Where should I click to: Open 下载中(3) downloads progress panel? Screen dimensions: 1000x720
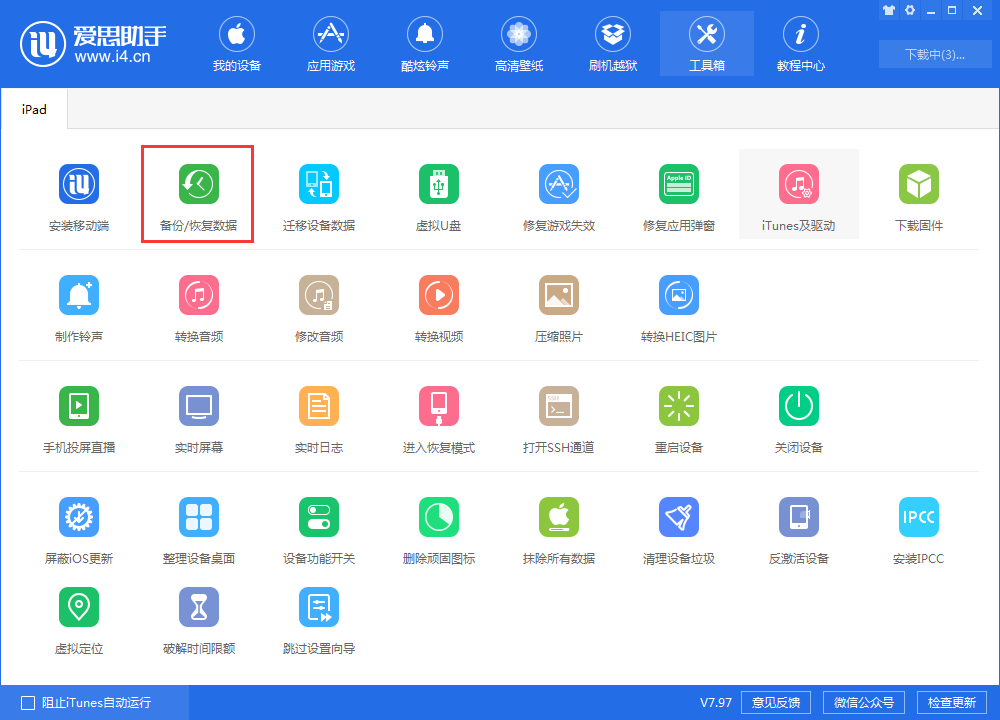click(x=935, y=54)
